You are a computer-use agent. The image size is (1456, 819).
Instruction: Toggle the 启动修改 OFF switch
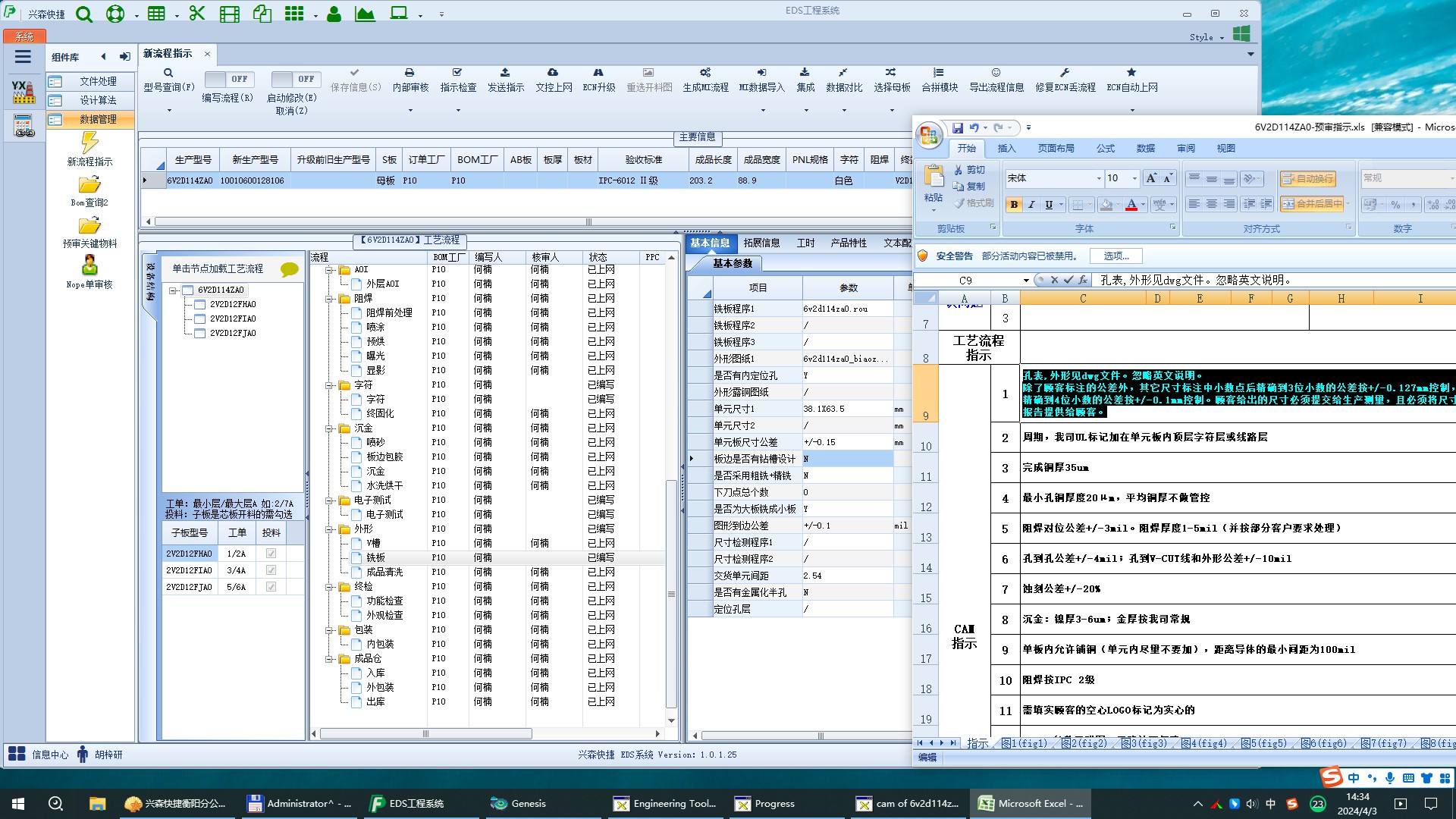pyautogui.click(x=295, y=79)
